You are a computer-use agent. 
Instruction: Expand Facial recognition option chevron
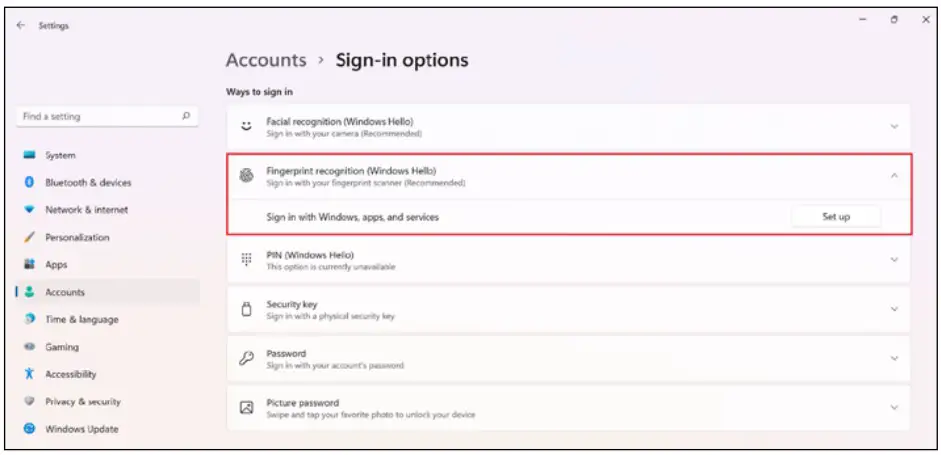tap(894, 127)
